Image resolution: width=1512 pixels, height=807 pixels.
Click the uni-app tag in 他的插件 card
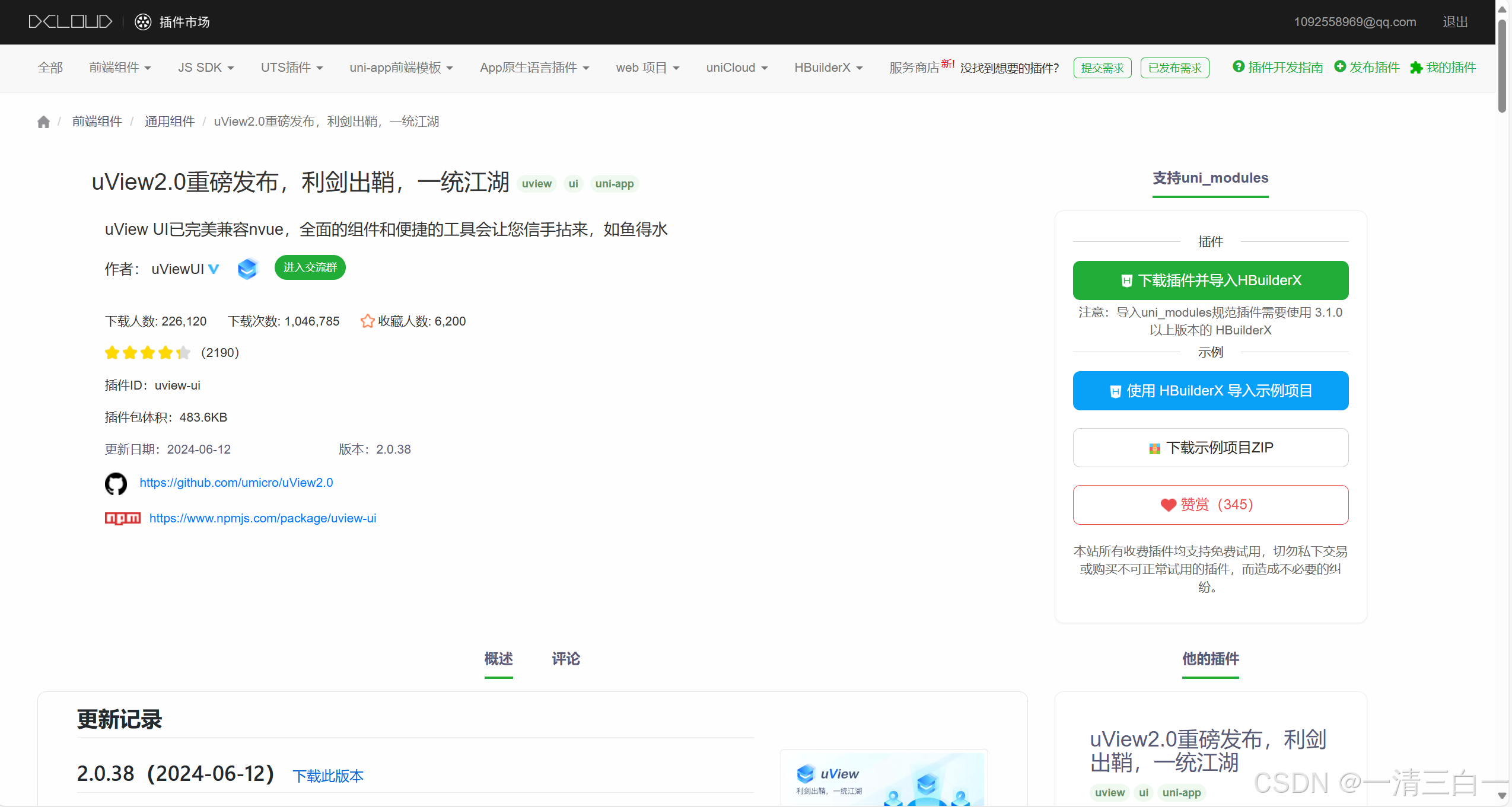point(1182,793)
